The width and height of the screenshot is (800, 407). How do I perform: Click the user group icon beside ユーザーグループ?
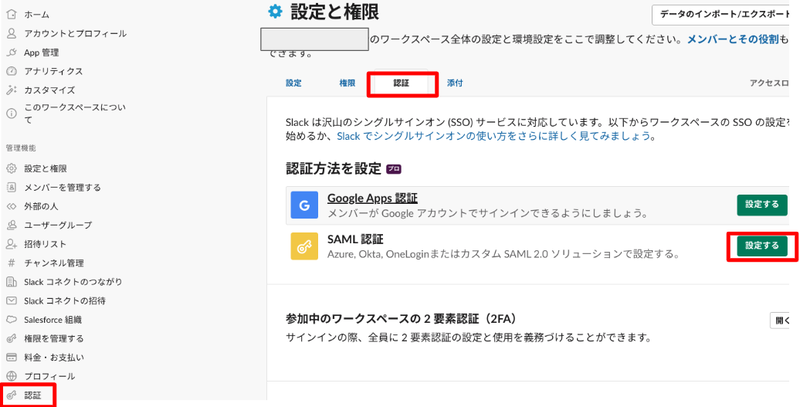pos(11,225)
